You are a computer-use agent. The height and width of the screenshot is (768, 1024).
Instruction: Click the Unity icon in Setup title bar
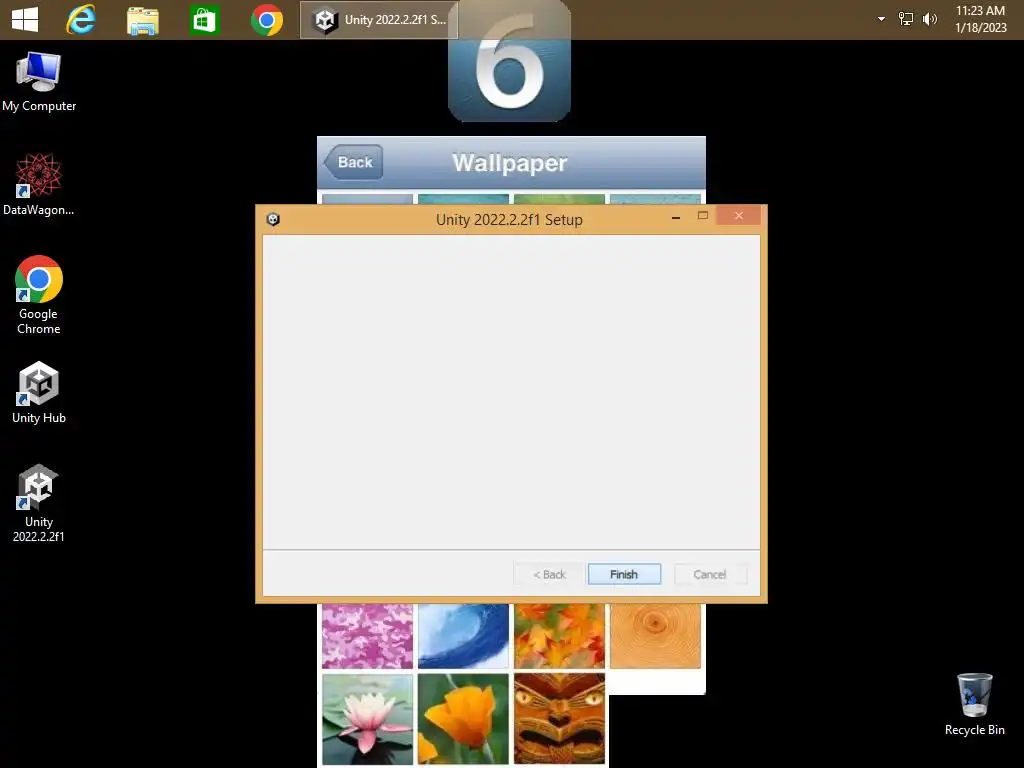tap(273, 219)
